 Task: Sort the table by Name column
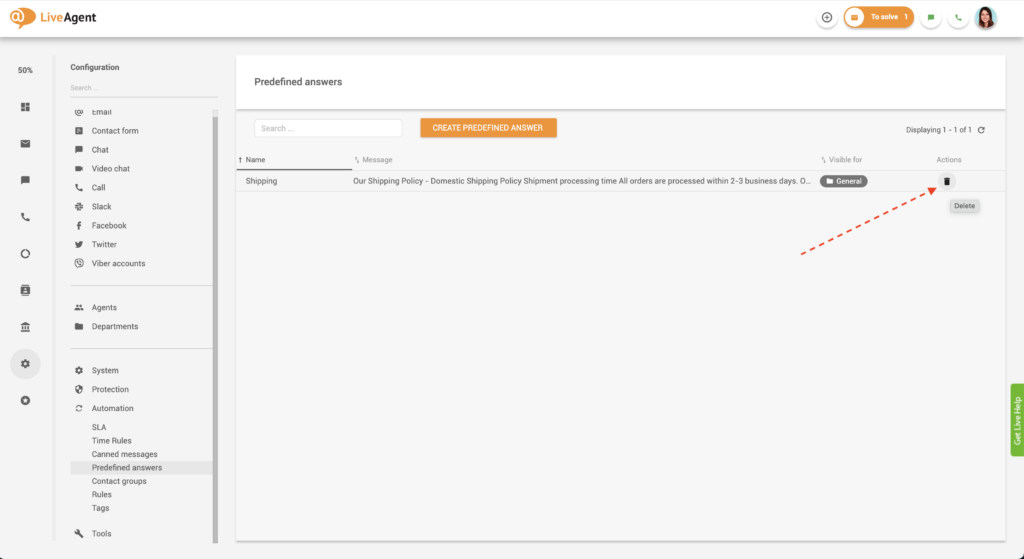pos(256,160)
